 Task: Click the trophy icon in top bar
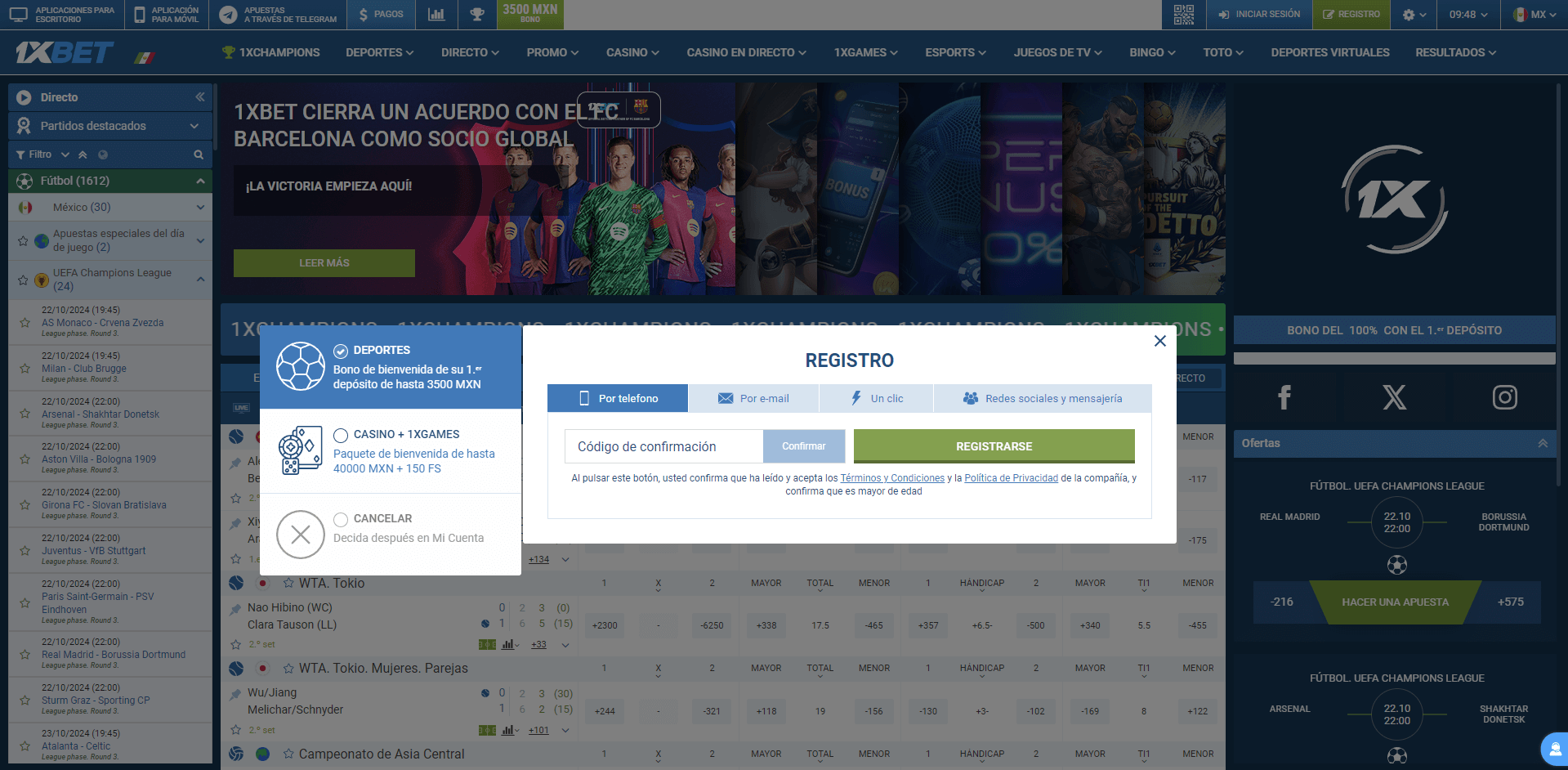[477, 15]
